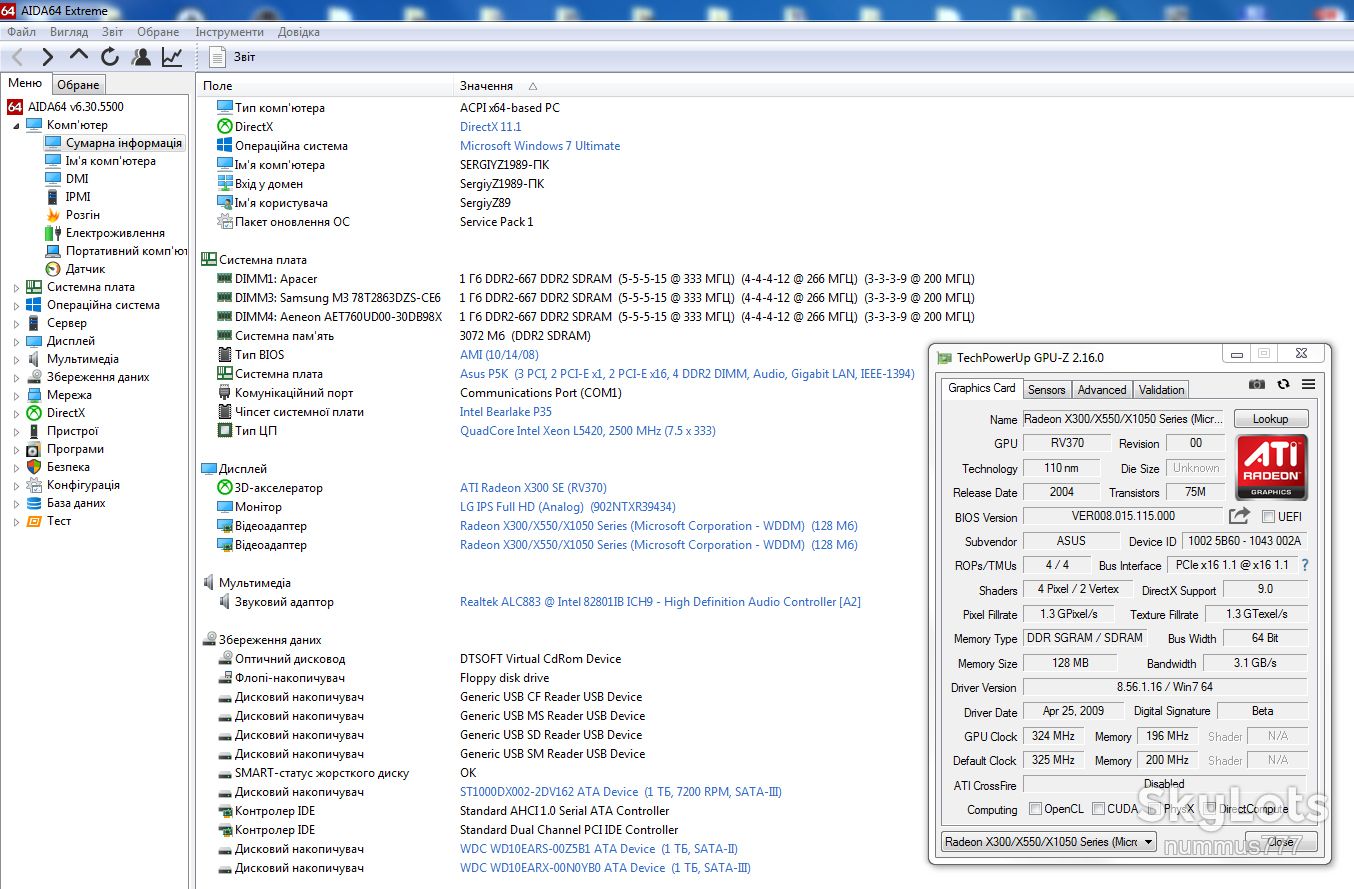The height and width of the screenshot is (889, 1354).
Task: Select the Датчик sensor icon in the tree
Action: point(53,269)
